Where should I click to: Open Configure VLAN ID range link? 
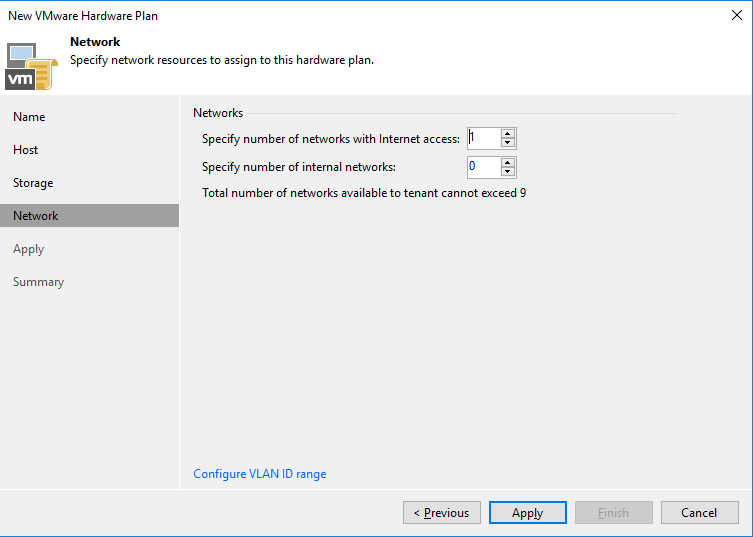[x=260, y=474]
